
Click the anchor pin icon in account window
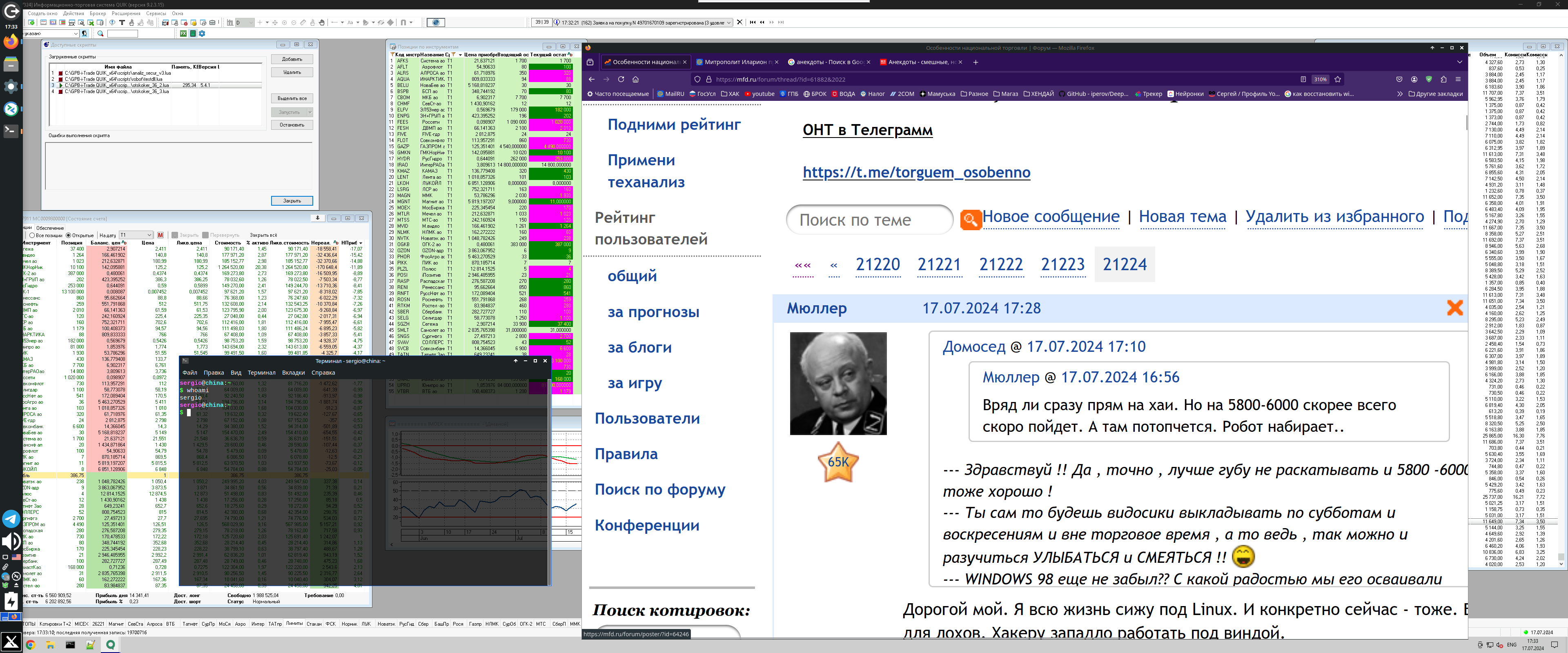[x=317, y=218]
